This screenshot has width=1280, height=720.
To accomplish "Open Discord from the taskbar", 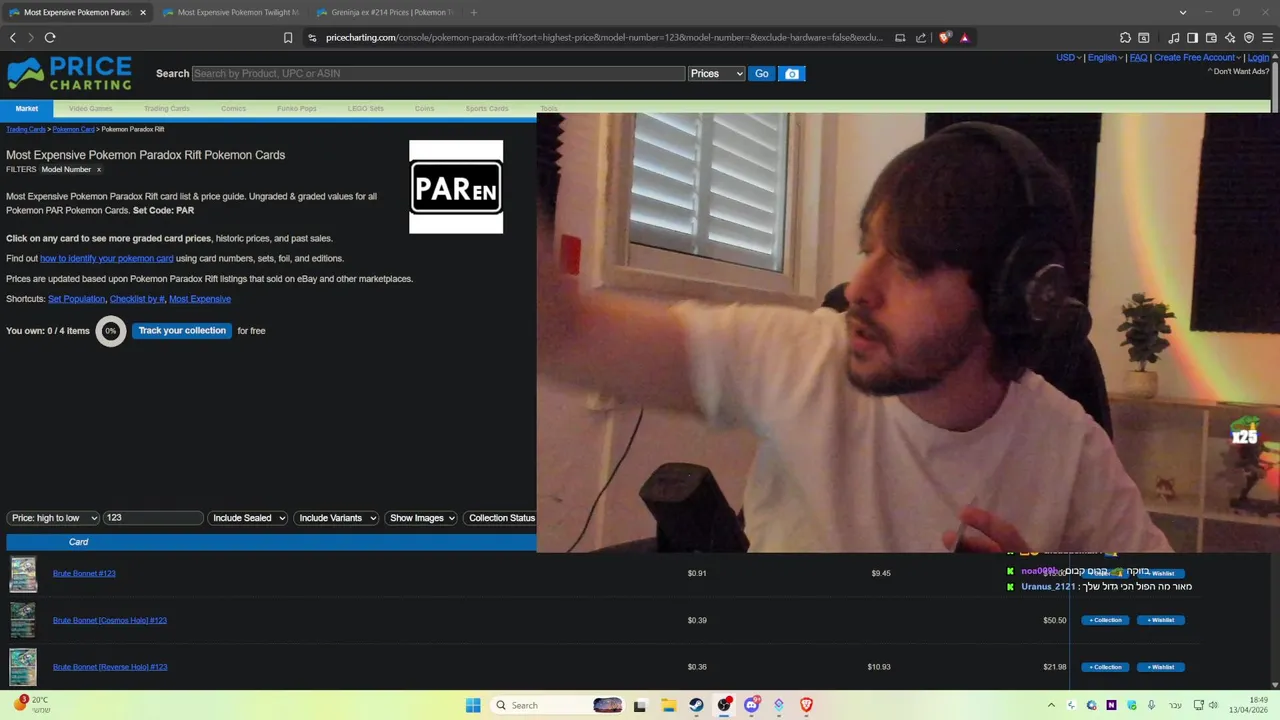I will point(752,705).
